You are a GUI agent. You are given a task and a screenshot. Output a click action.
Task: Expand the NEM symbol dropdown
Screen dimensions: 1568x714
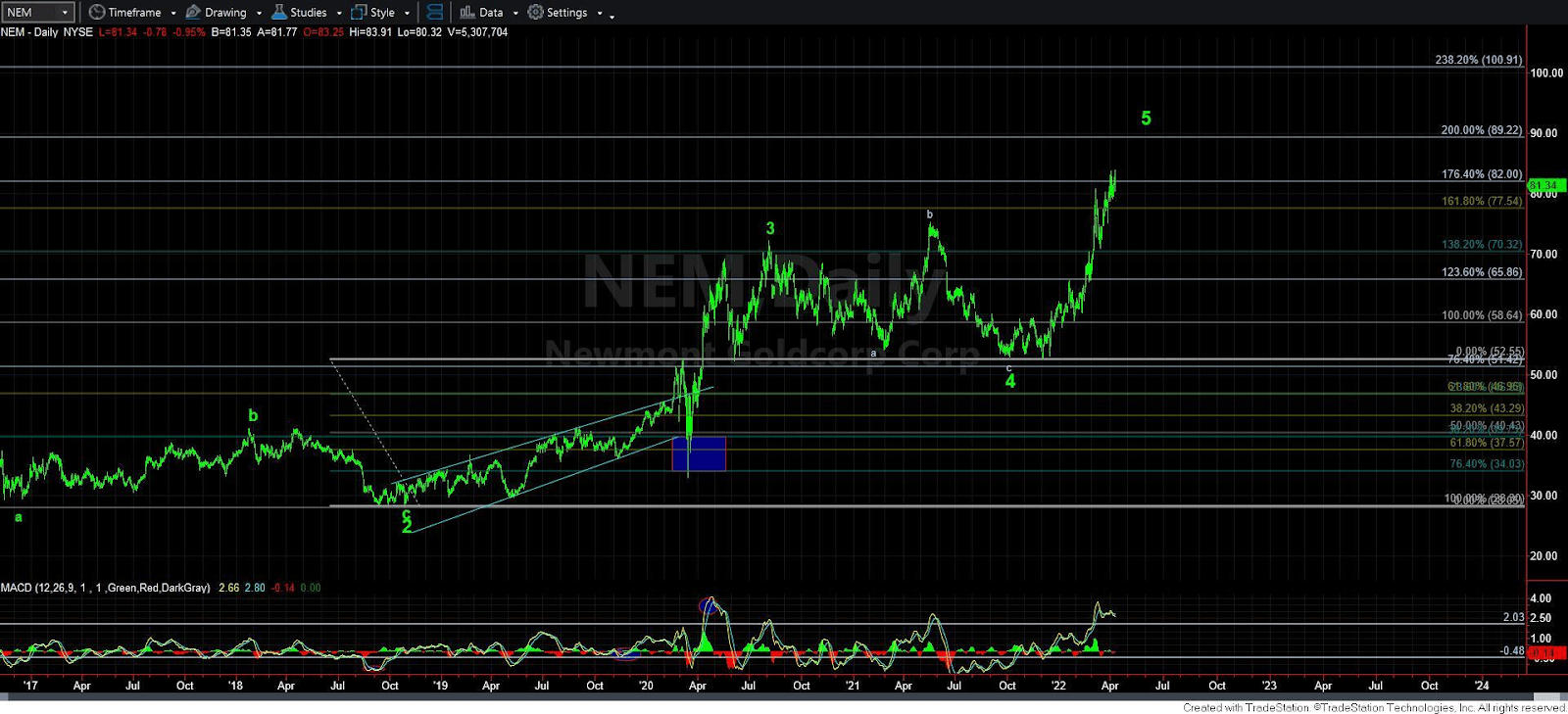tap(65, 13)
